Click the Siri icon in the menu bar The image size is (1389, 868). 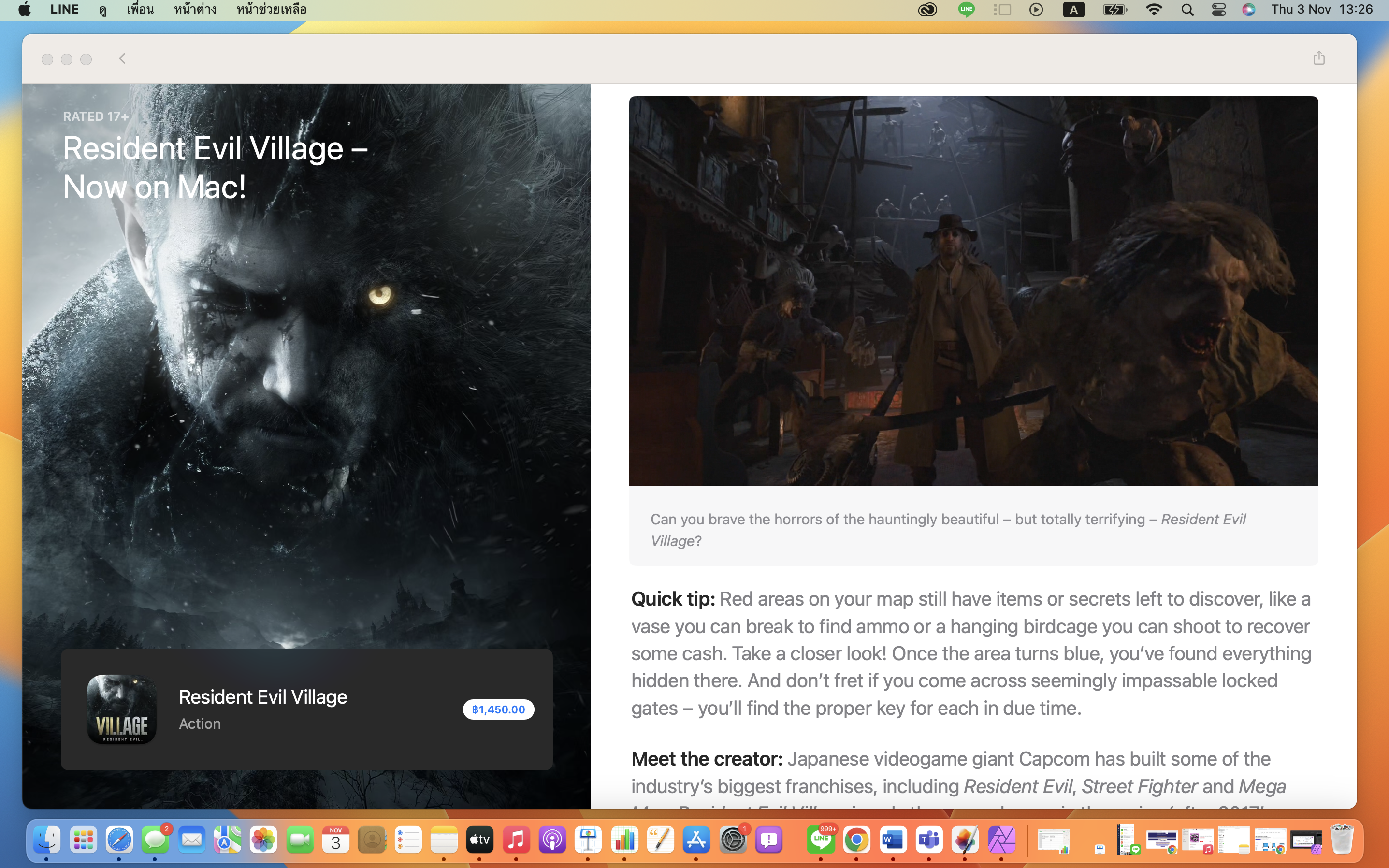(x=1248, y=9)
